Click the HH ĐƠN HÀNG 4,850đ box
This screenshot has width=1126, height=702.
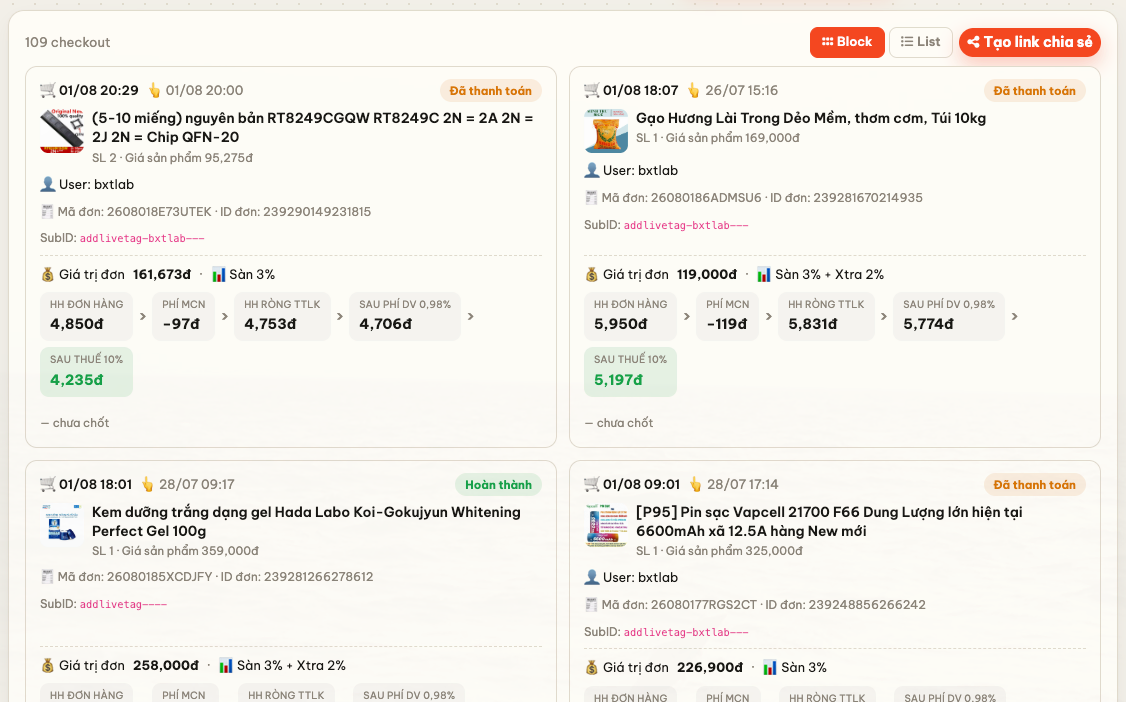point(86,317)
